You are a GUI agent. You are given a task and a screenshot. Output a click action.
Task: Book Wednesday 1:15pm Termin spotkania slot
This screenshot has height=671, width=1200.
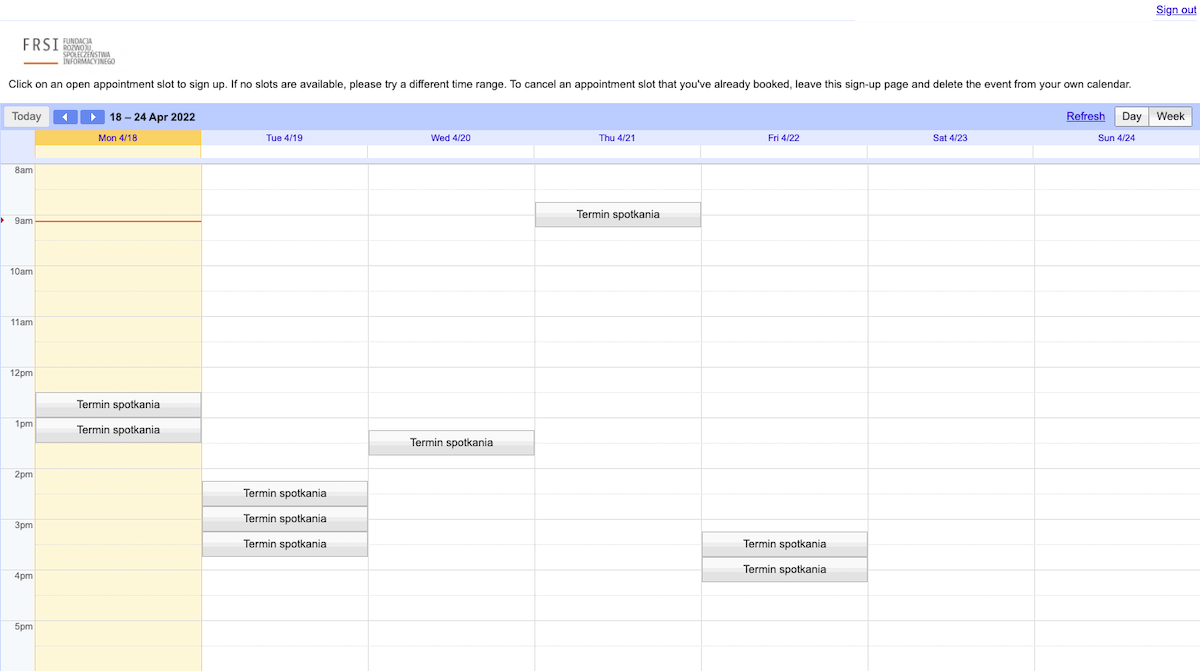451,443
